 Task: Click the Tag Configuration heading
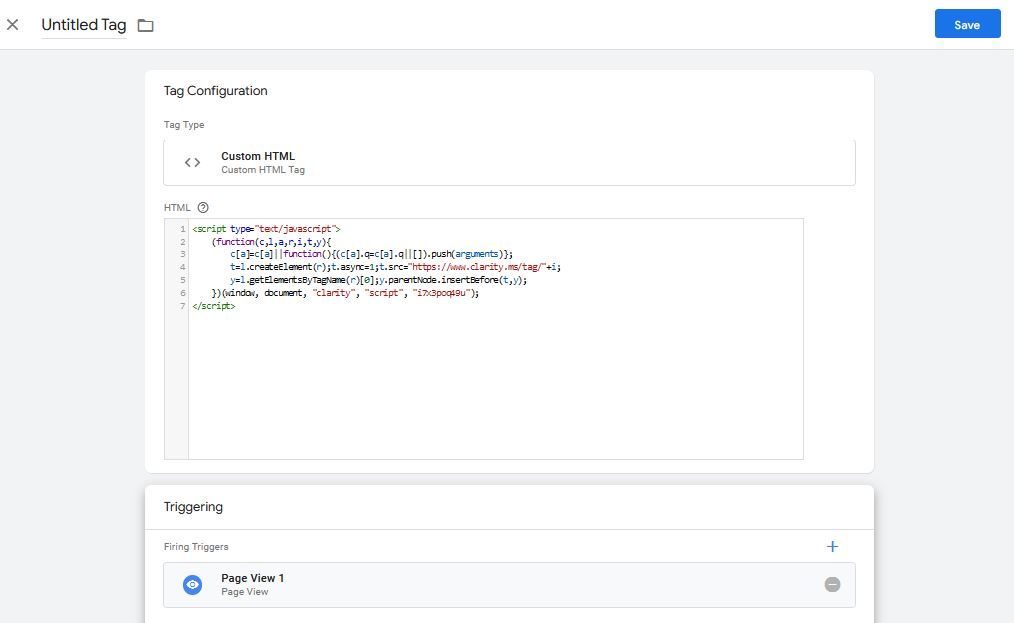215,91
